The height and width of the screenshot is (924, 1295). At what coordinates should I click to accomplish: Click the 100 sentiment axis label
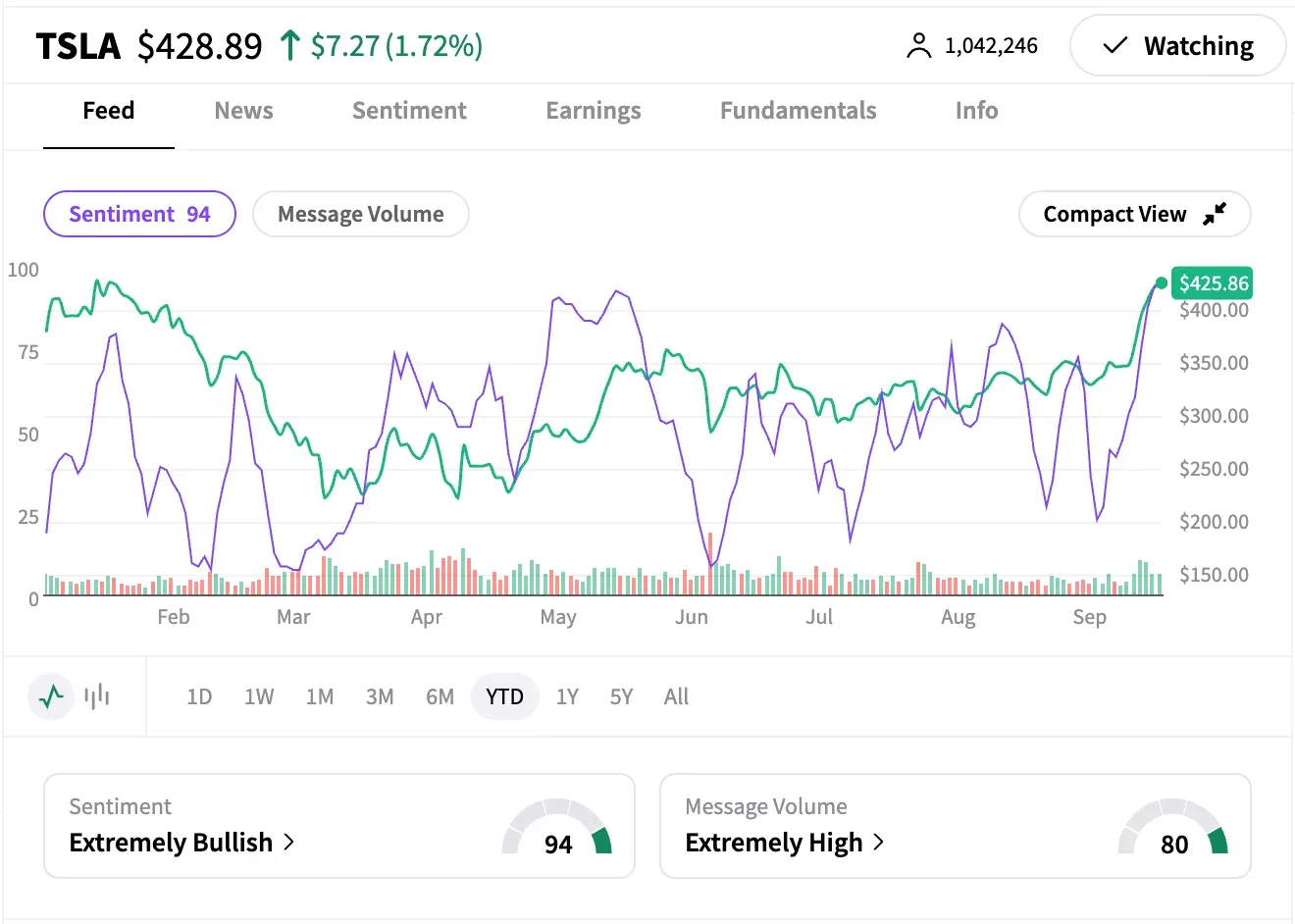pyautogui.click(x=24, y=270)
